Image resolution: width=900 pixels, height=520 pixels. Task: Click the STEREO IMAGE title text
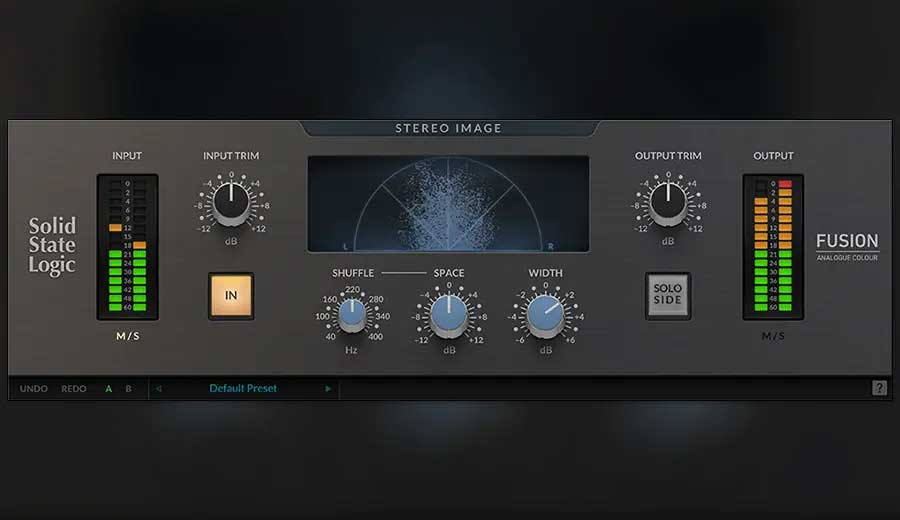click(x=448, y=128)
